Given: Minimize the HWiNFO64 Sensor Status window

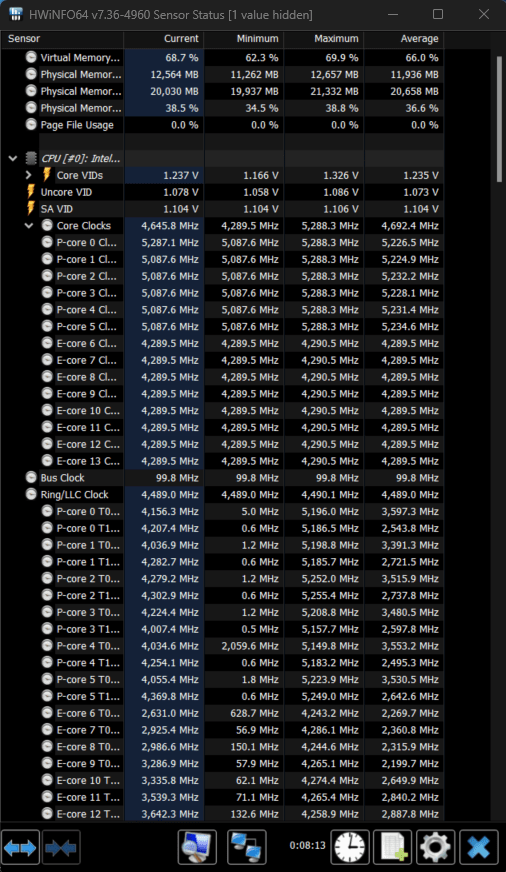Looking at the screenshot, I should pos(393,14).
